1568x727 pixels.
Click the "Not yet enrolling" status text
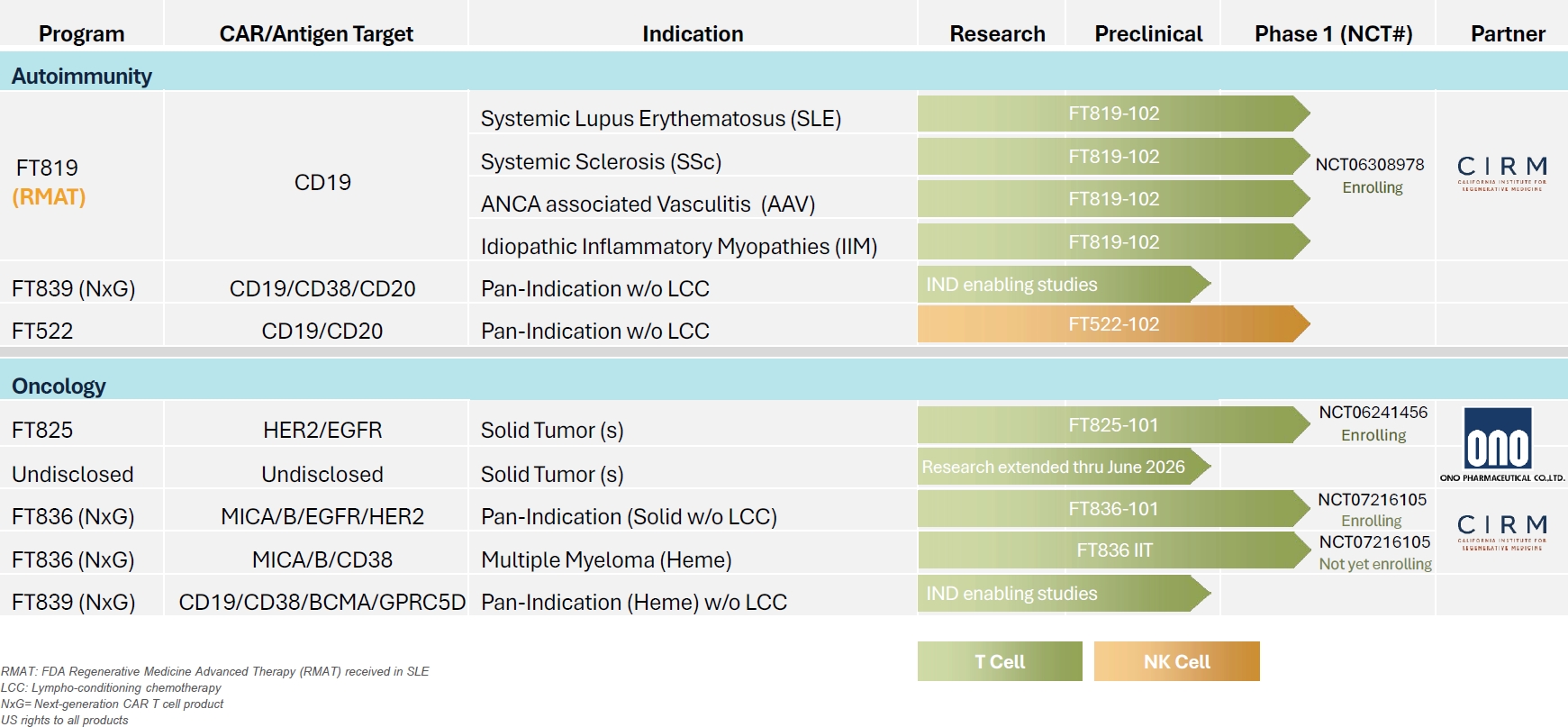click(x=1375, y=564)
